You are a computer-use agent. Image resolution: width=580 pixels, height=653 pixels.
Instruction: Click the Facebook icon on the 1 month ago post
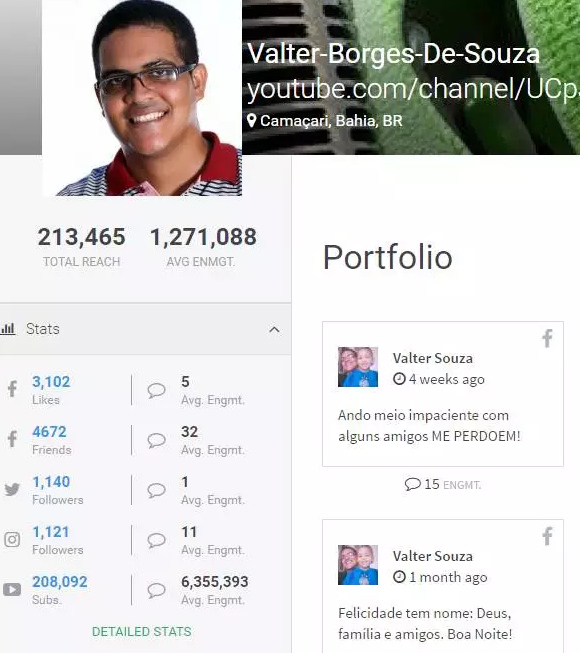547,536
